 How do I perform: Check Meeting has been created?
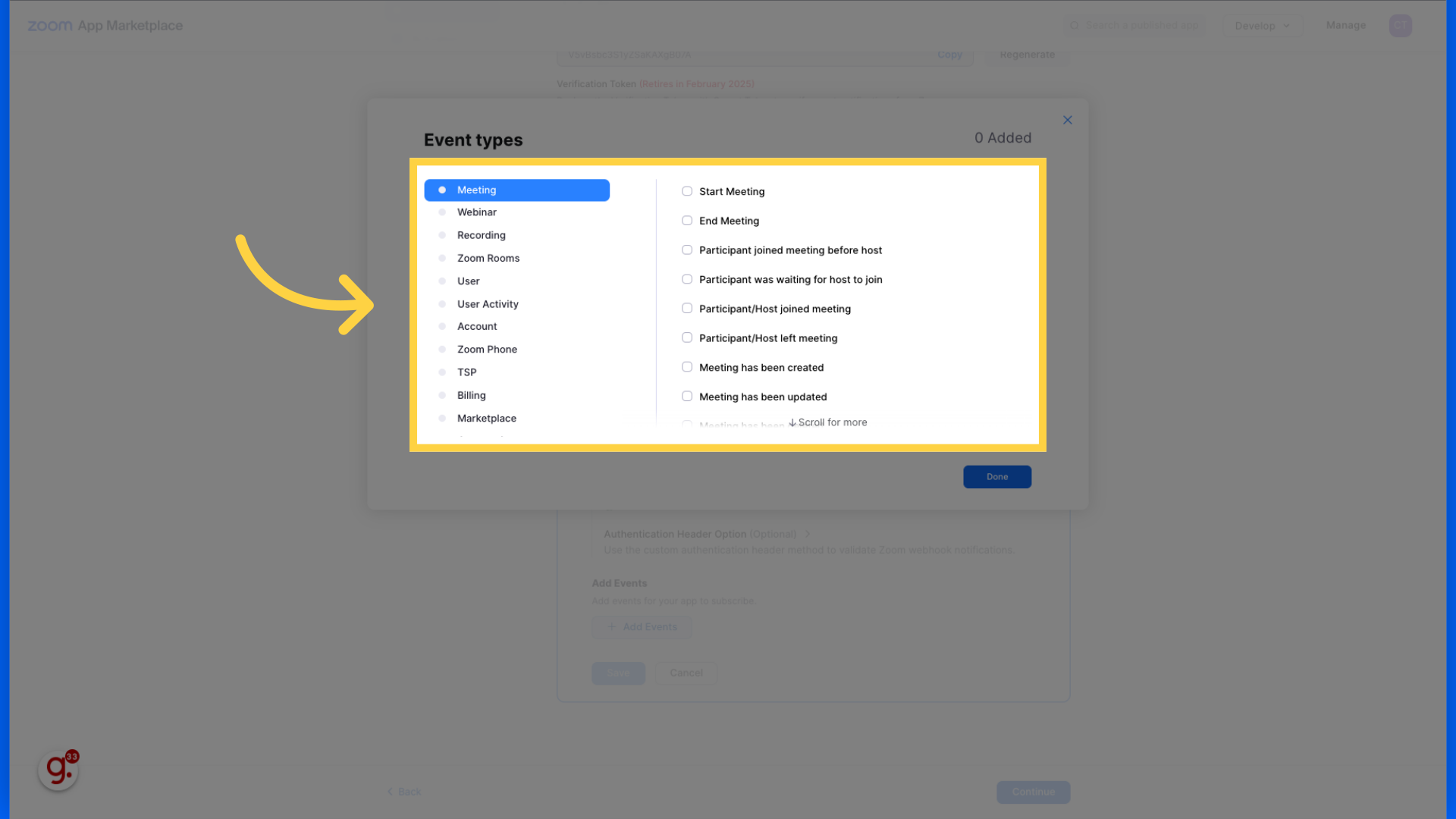click(x=687, y=367)
